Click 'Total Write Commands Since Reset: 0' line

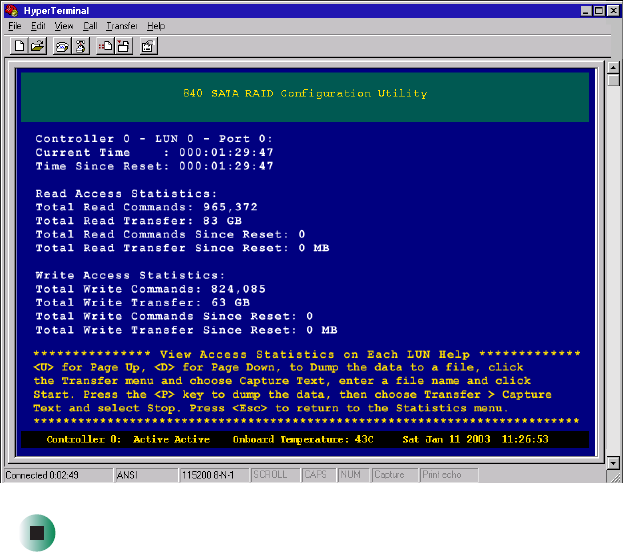tap(174, 316)
